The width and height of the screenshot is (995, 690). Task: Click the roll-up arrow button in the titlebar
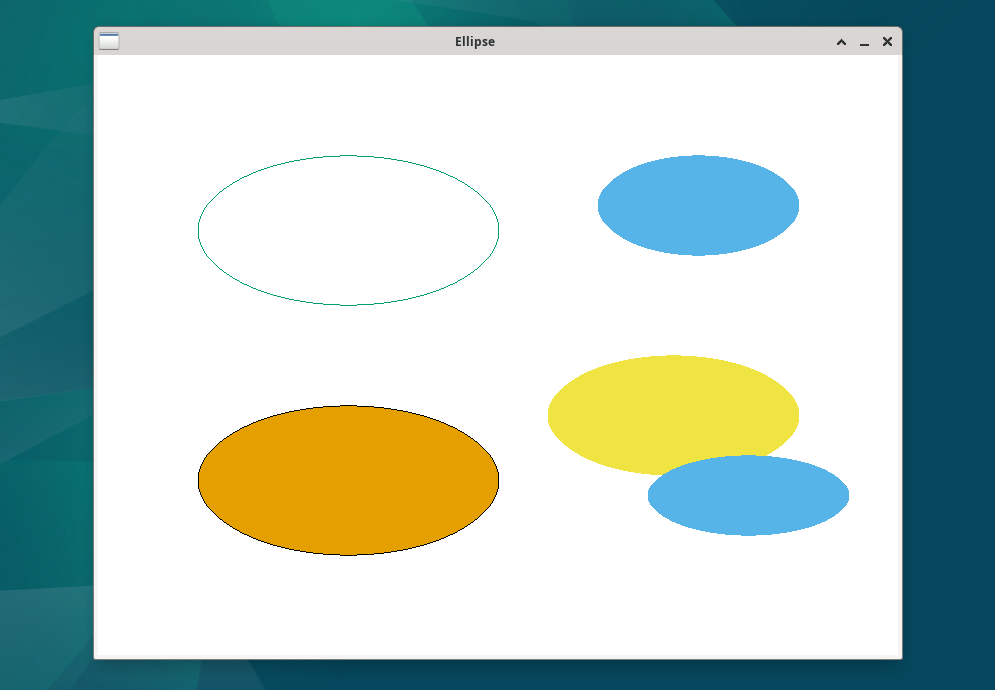tap(841, 42)
